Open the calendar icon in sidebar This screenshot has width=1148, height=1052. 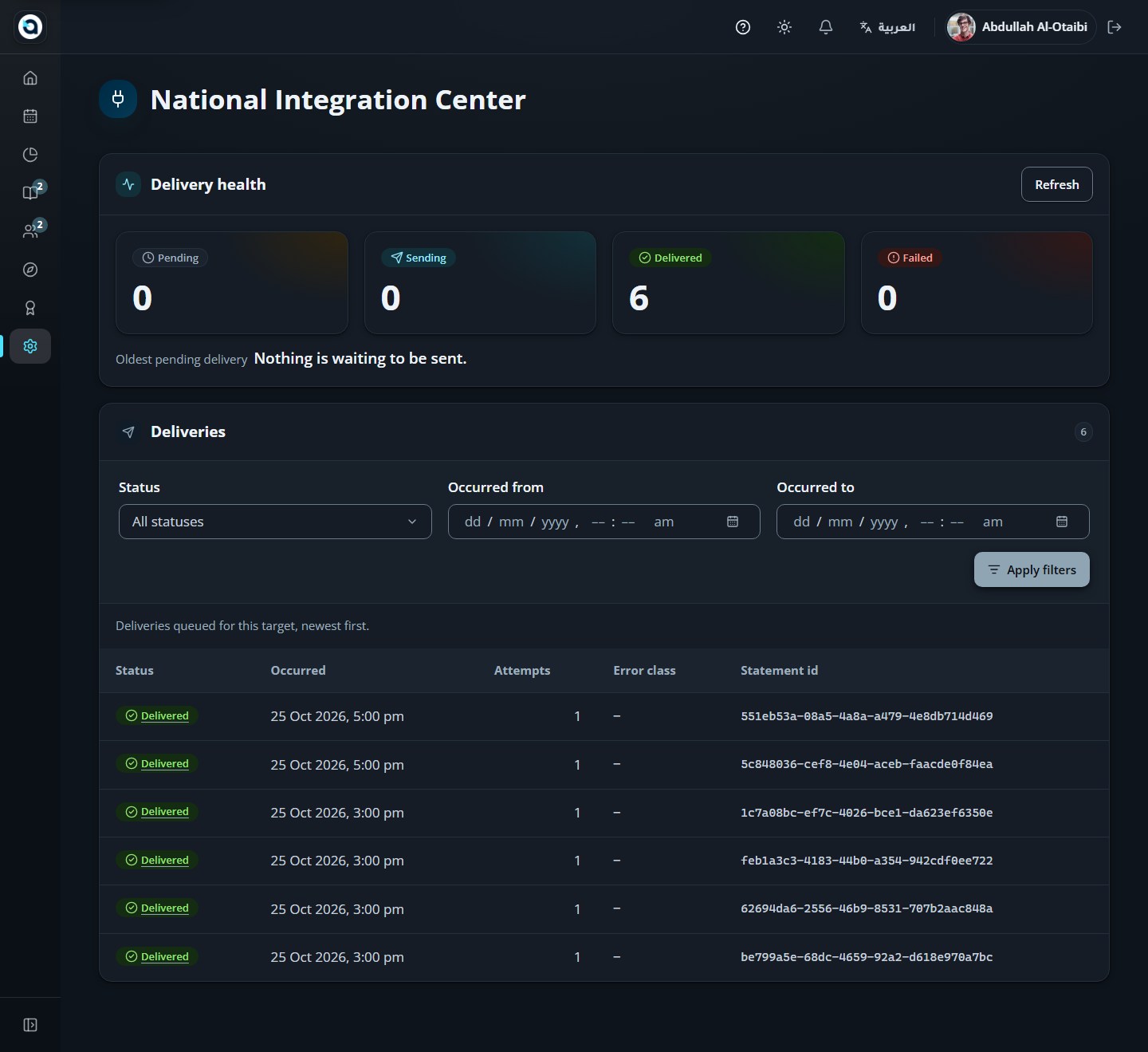30,116
